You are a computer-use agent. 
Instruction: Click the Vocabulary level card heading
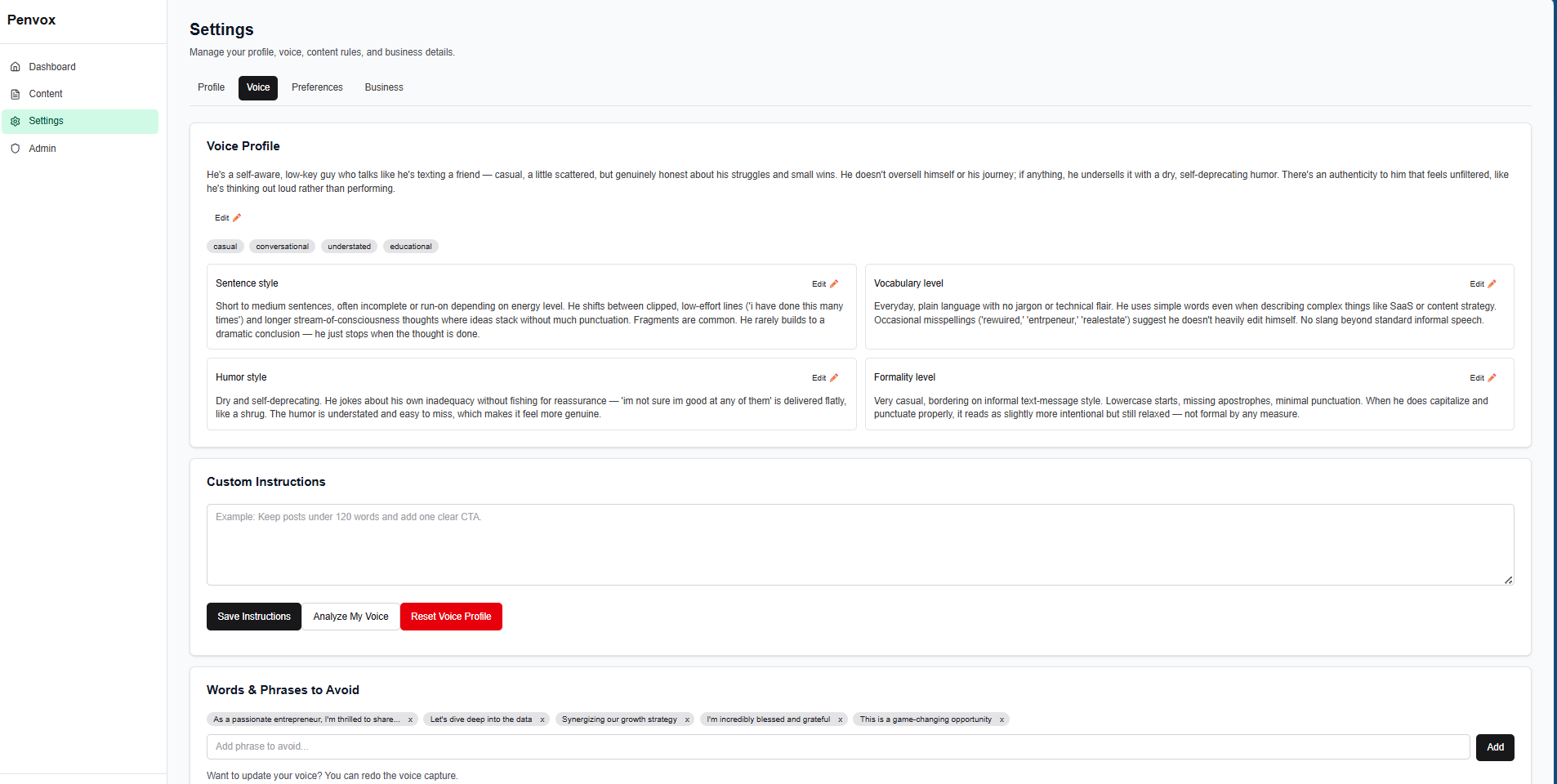click(908, 283)
